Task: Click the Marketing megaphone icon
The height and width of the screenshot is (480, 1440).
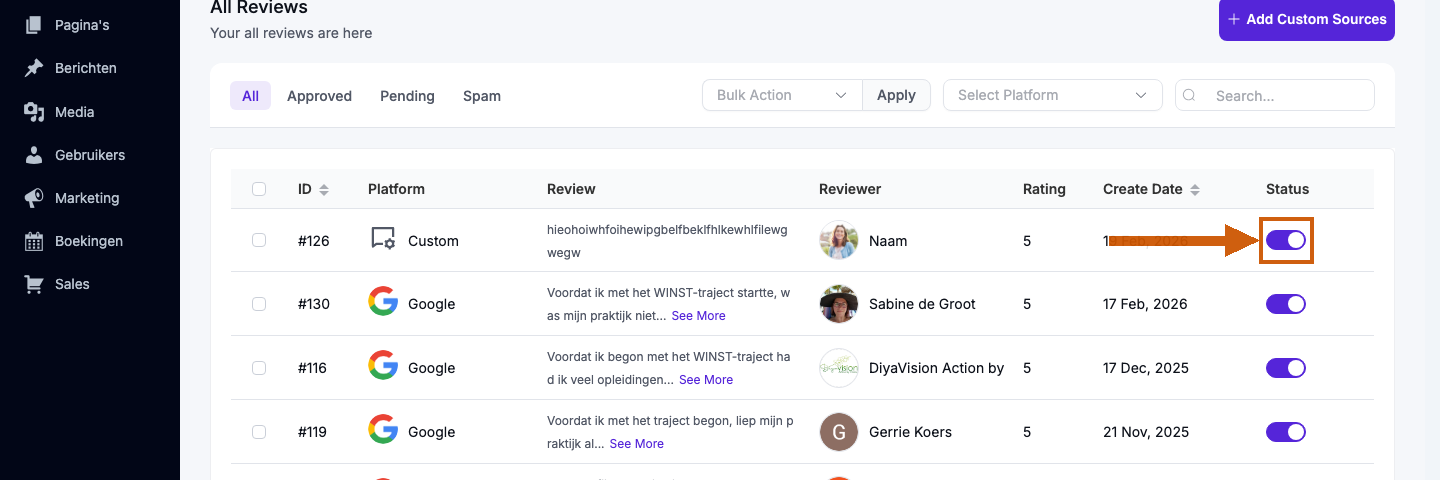Action: (x=34, y=198)
